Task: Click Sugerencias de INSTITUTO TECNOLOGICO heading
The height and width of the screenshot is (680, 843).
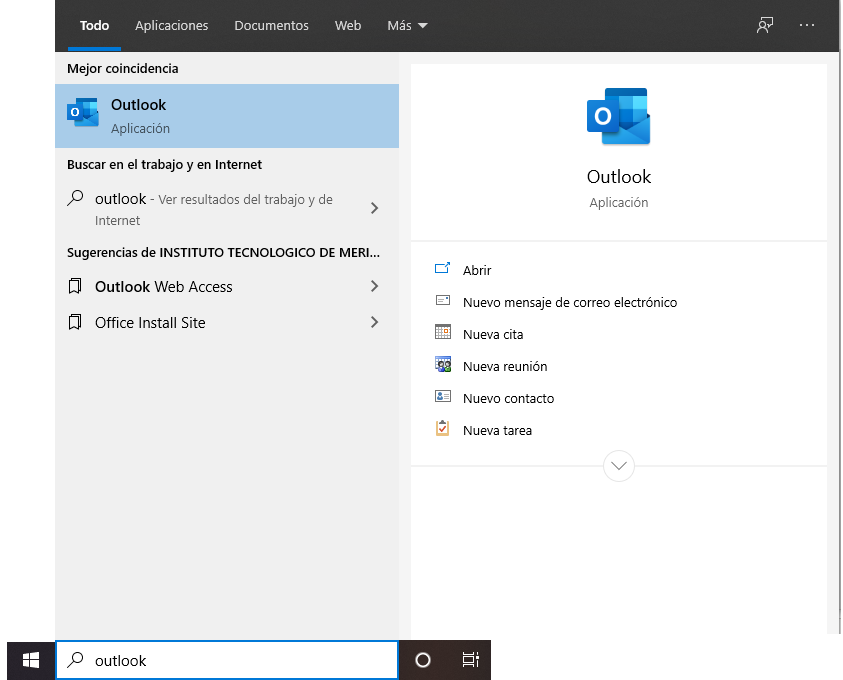Action: 224,253
